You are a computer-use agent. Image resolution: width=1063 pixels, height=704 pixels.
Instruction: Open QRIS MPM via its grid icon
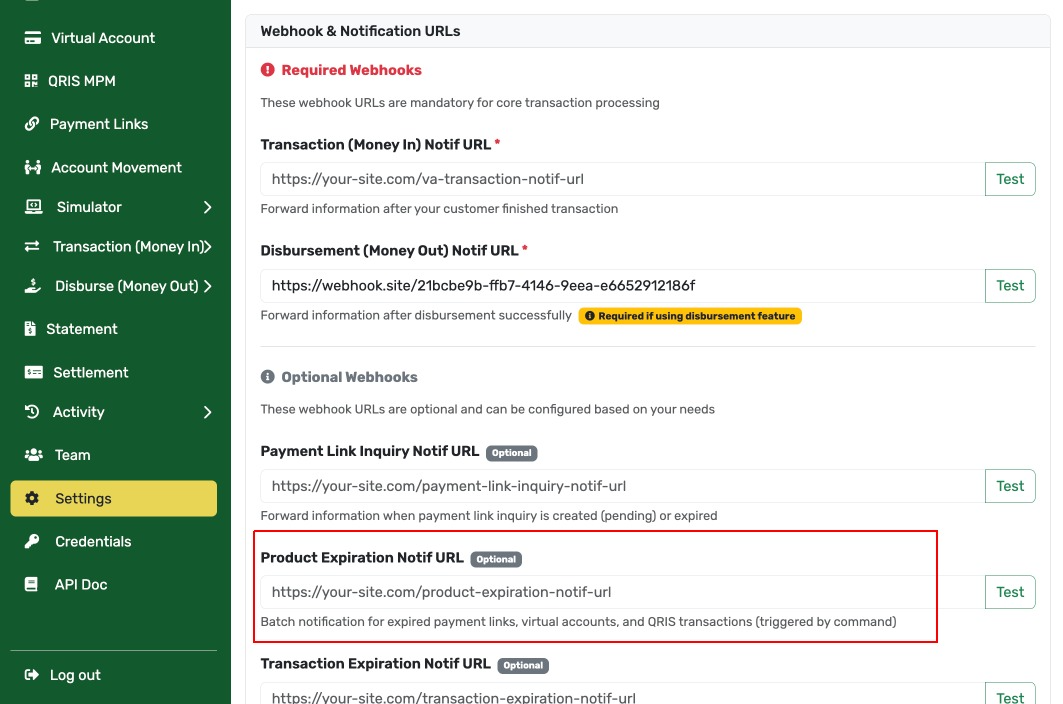click(x=33, y=80)
